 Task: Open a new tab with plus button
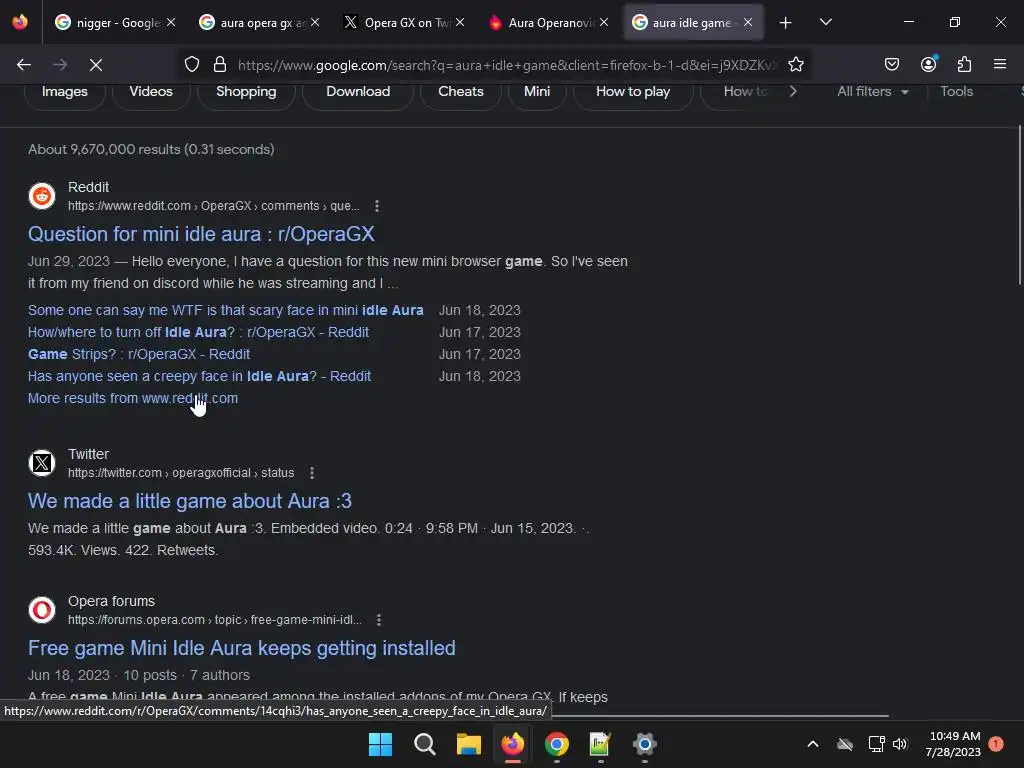click(786, 23)
